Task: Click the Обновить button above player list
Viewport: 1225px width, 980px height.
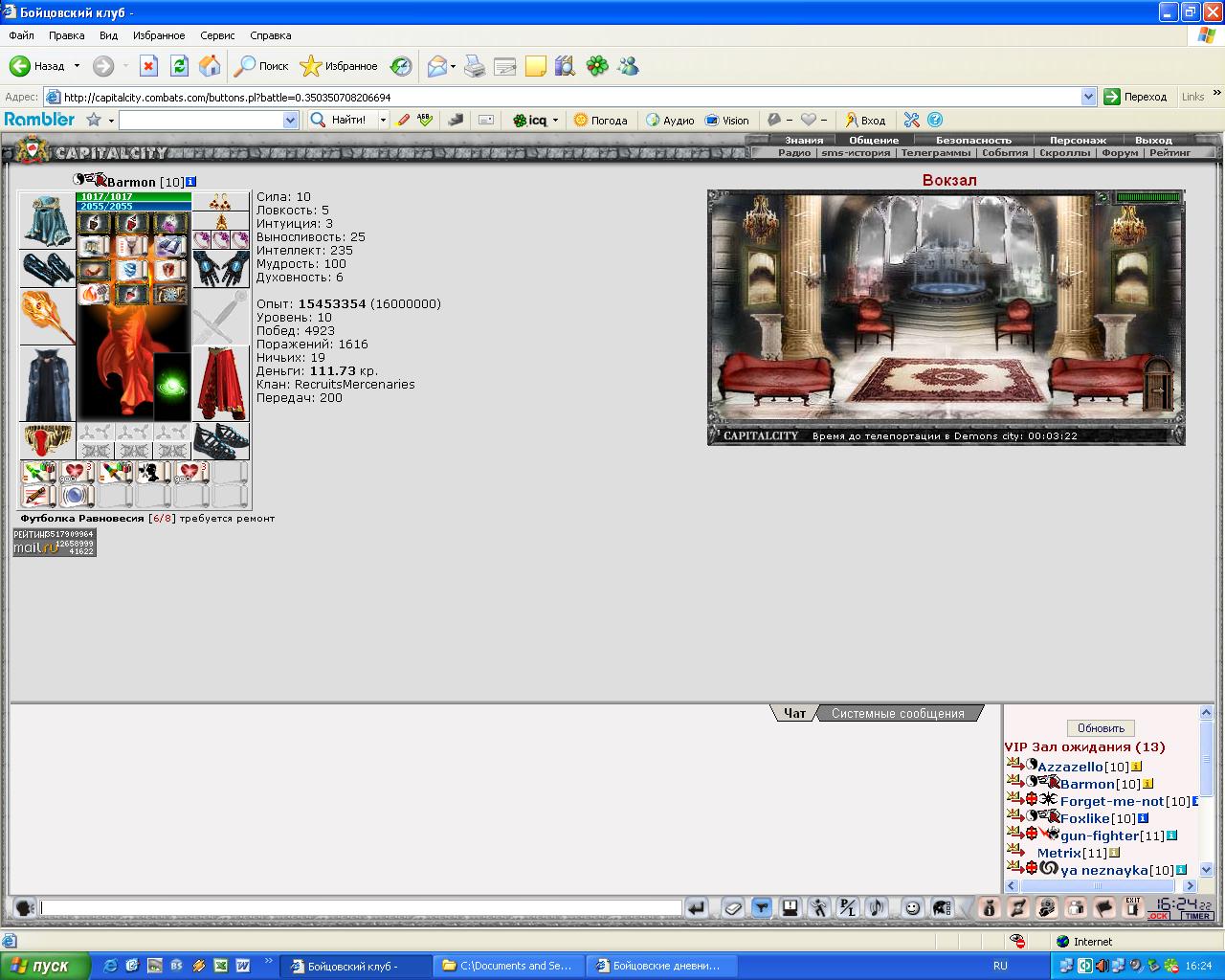Action: point(1101,728)
